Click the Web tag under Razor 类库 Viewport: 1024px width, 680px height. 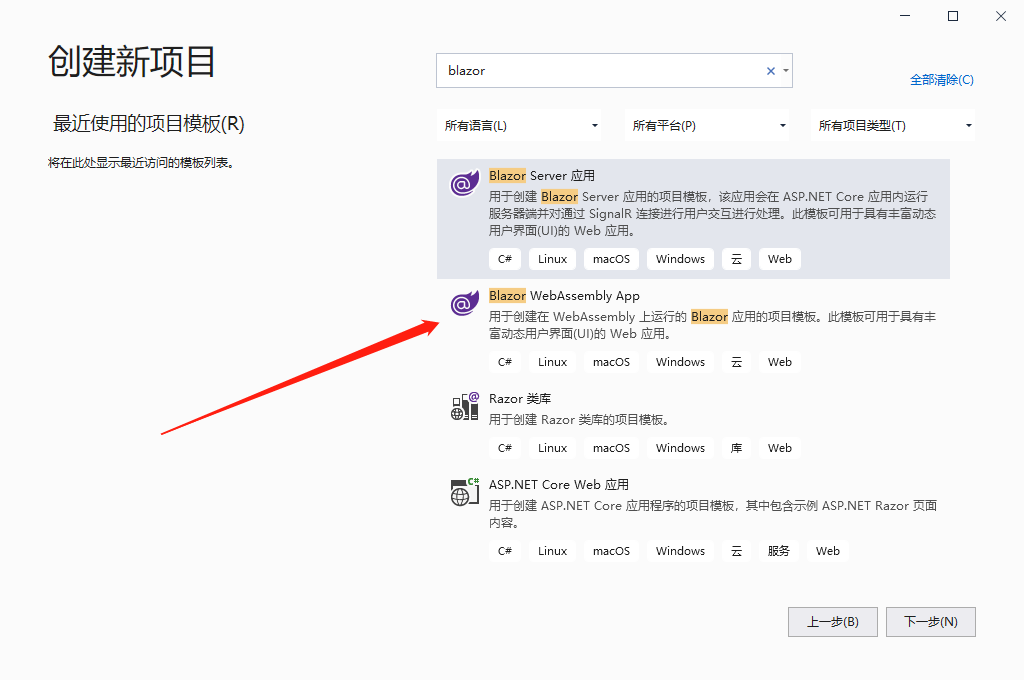780,448
